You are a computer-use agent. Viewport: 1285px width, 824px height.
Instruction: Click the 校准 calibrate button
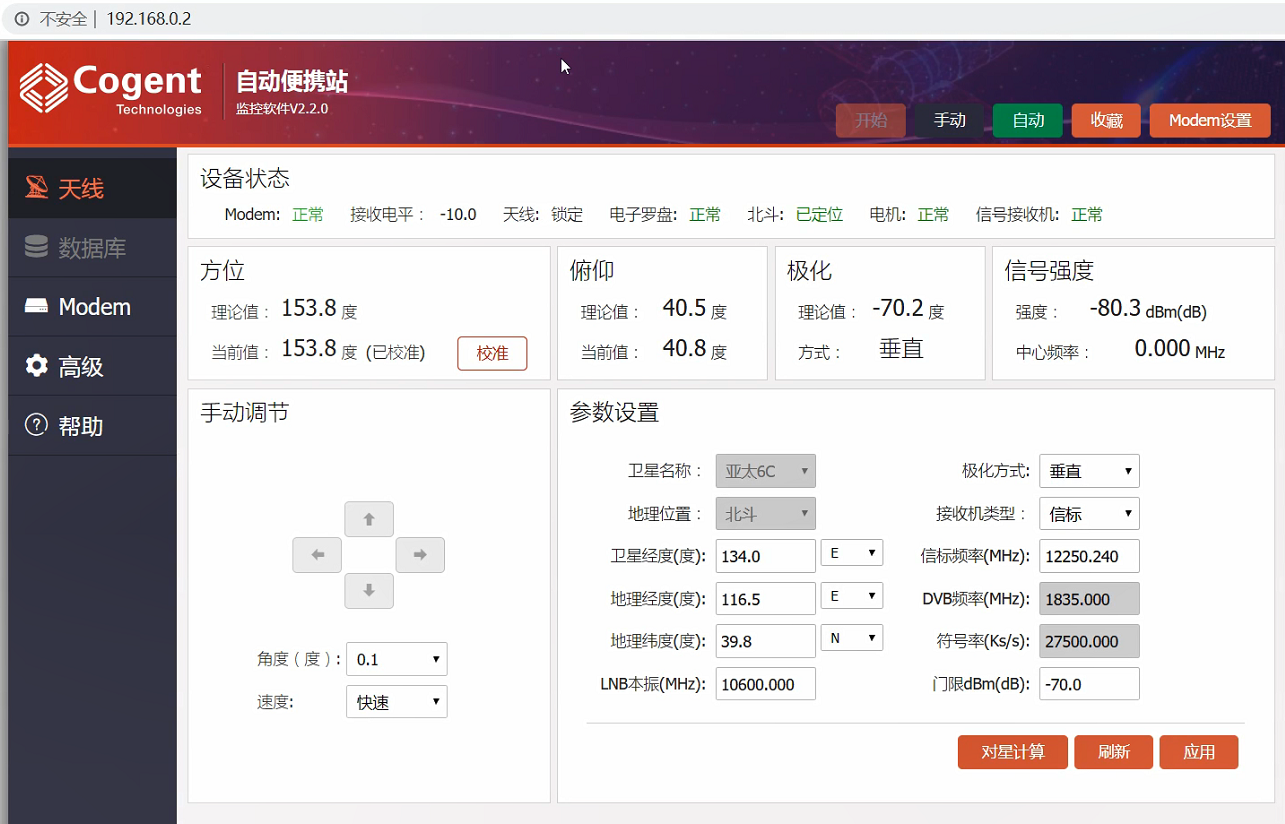pyautogui.click(x=492, y=353)
